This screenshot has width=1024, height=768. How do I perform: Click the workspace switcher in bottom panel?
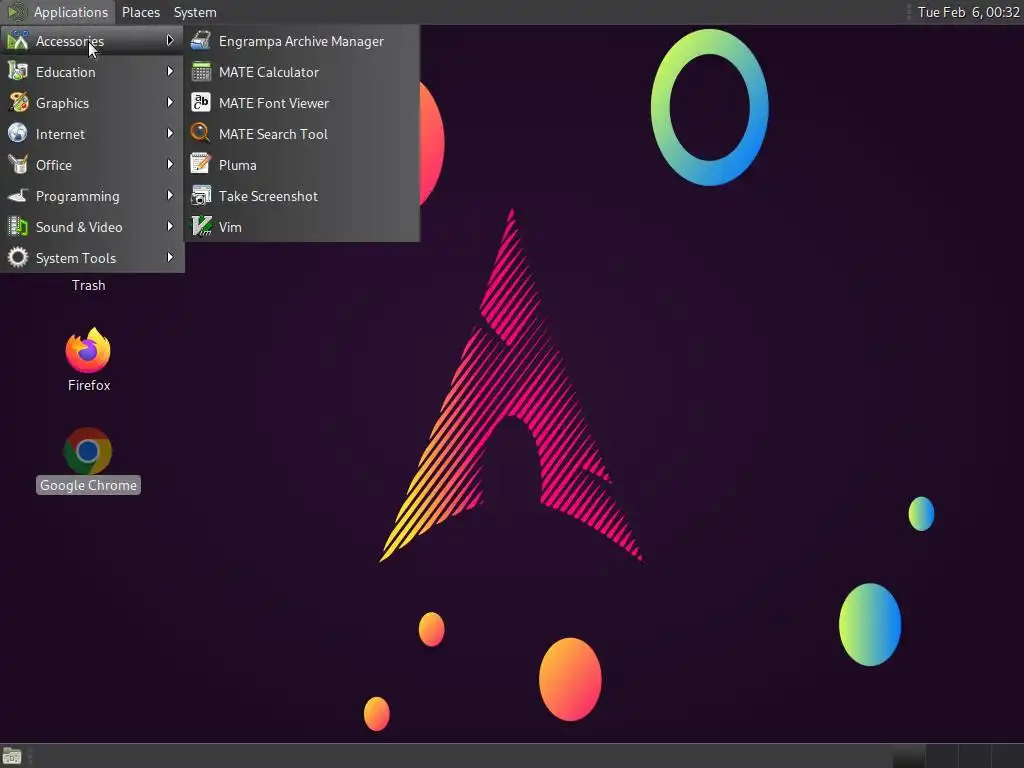(x=957, y=757)
